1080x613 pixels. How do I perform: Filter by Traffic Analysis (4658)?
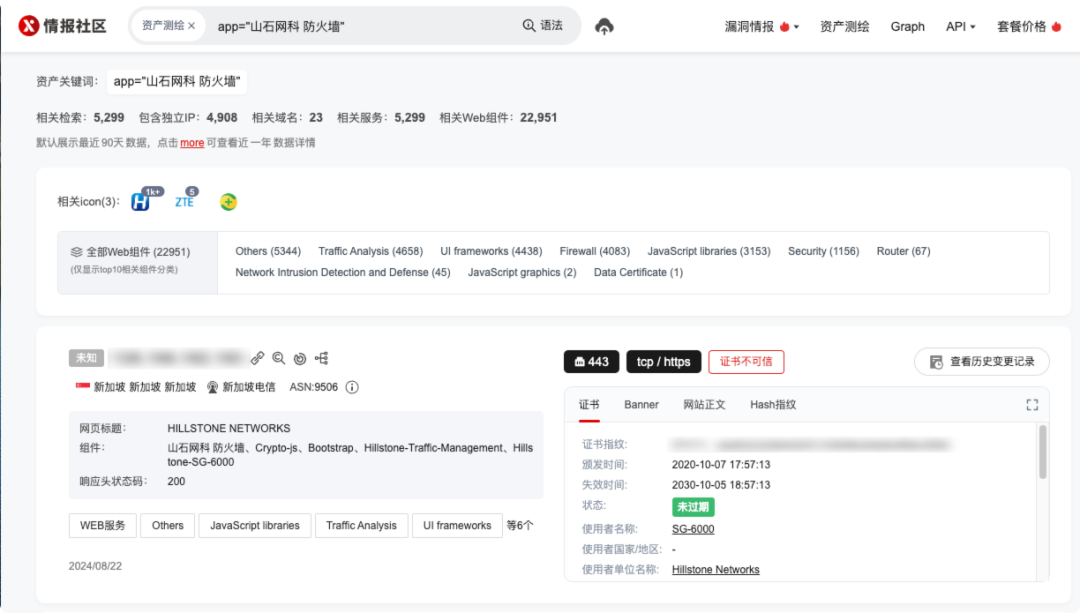click(371, 251)
